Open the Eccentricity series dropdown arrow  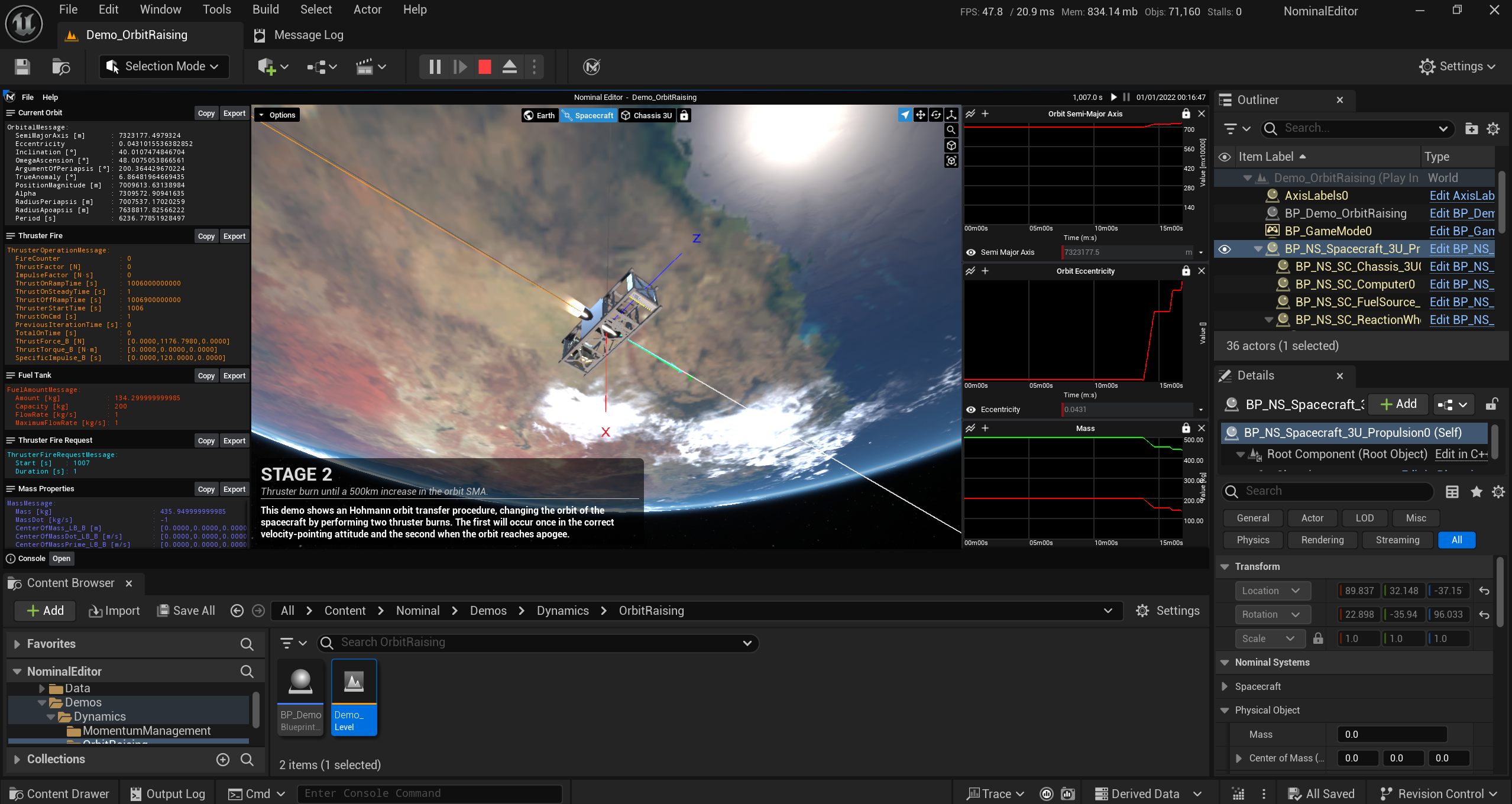1200,410
